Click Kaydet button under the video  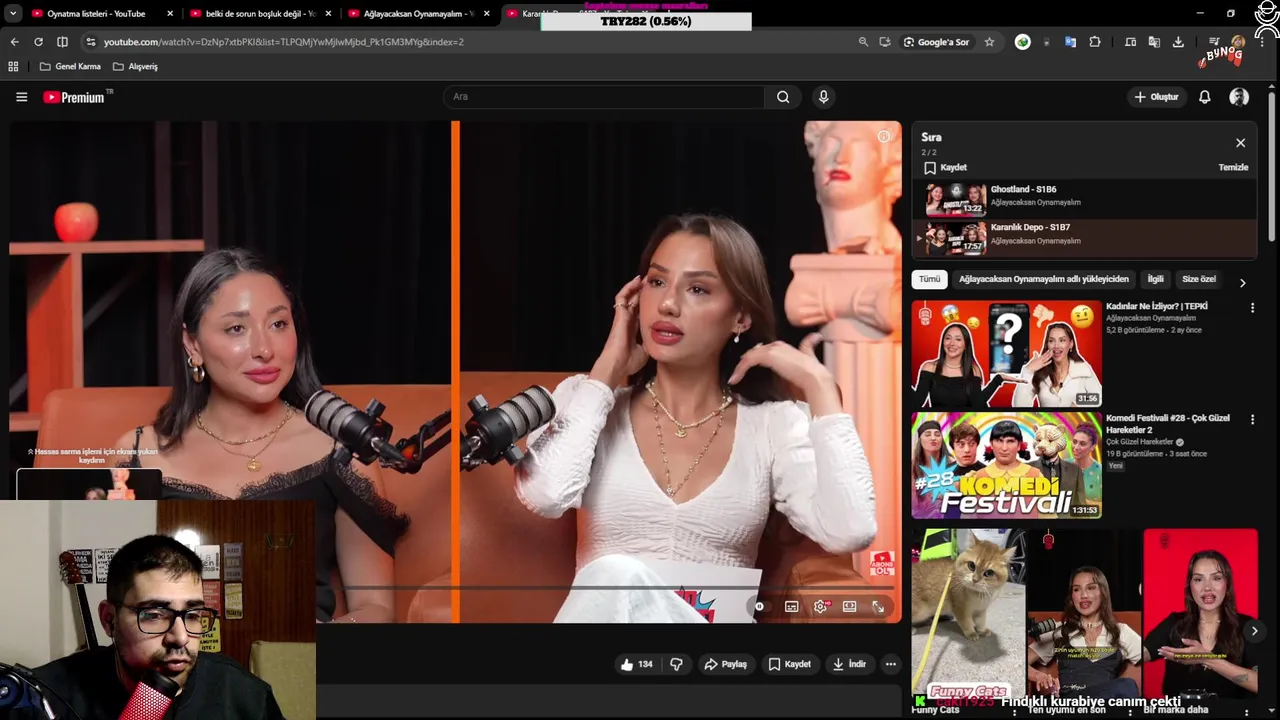[789, 664]
